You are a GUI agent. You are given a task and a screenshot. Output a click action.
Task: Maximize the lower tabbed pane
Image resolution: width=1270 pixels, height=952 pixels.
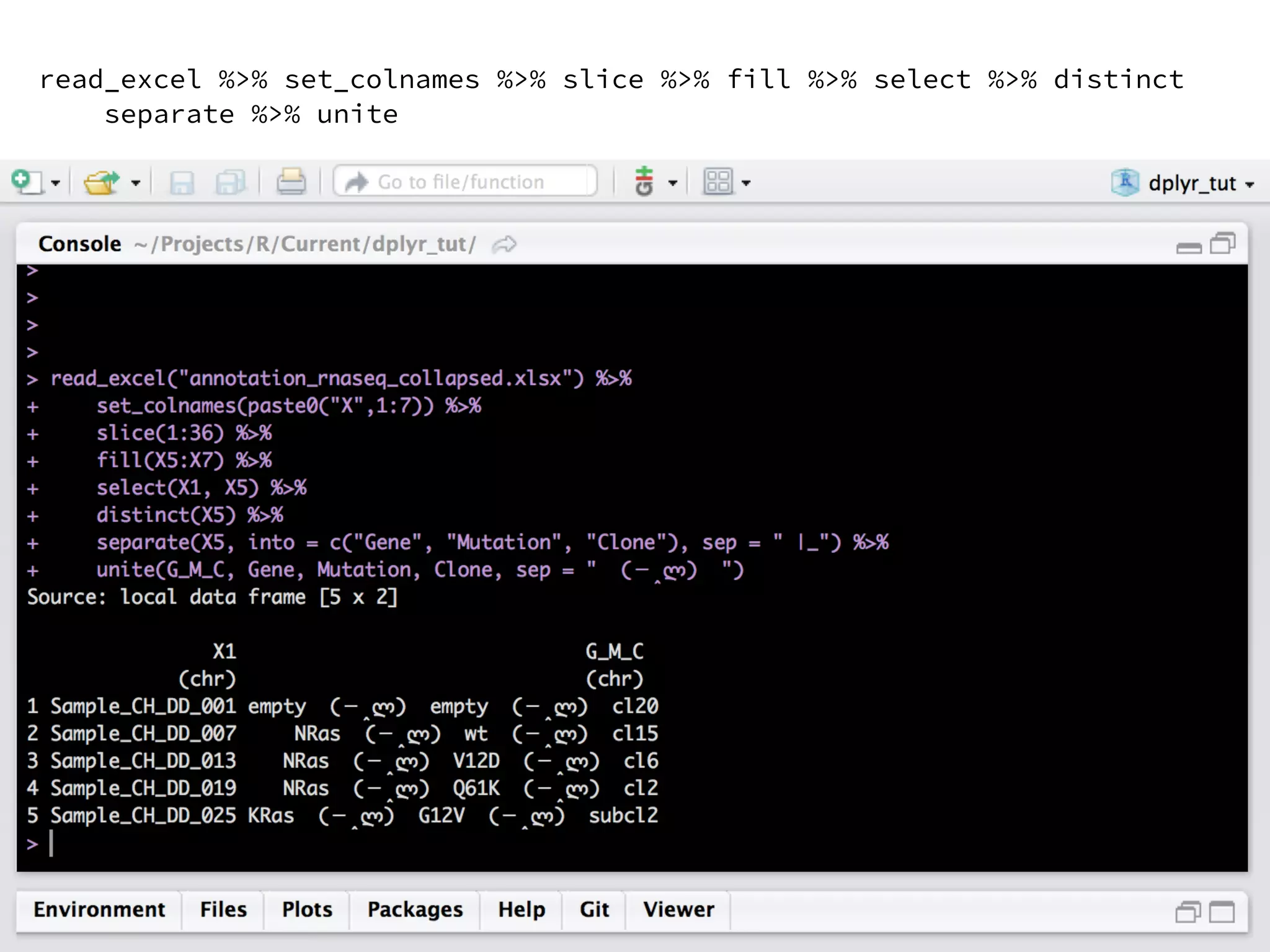point(1222,912)
